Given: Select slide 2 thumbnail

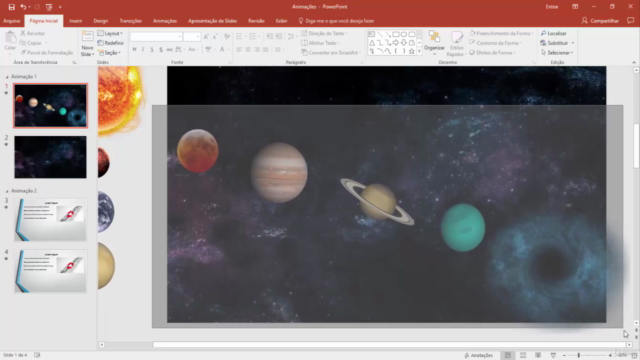Looking at the screenshot, I should 50,157.
